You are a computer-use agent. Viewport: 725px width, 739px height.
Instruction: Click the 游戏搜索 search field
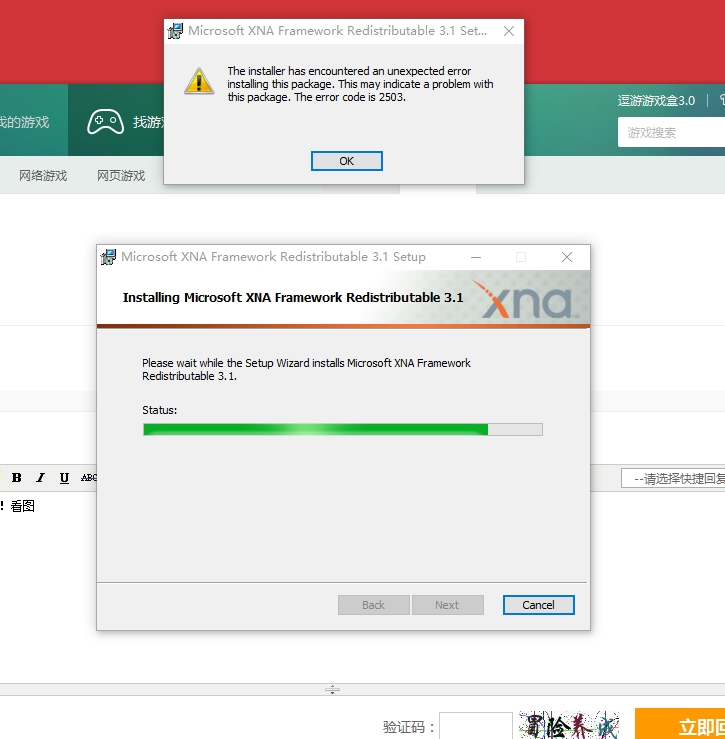point(671,132)
